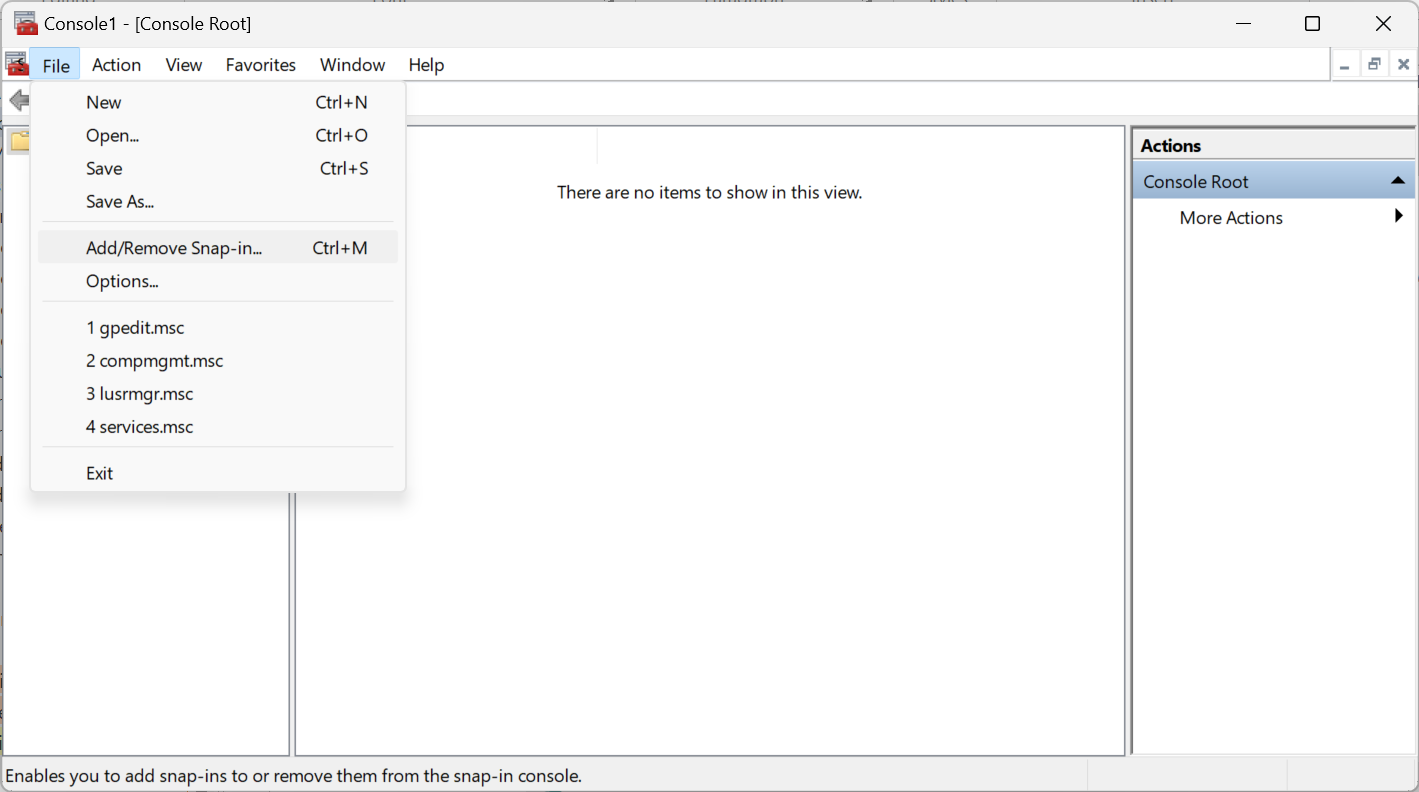Collapse the Console Root actions section
The width and height of the screenshot is (1419, 792).
point(1399,181)
